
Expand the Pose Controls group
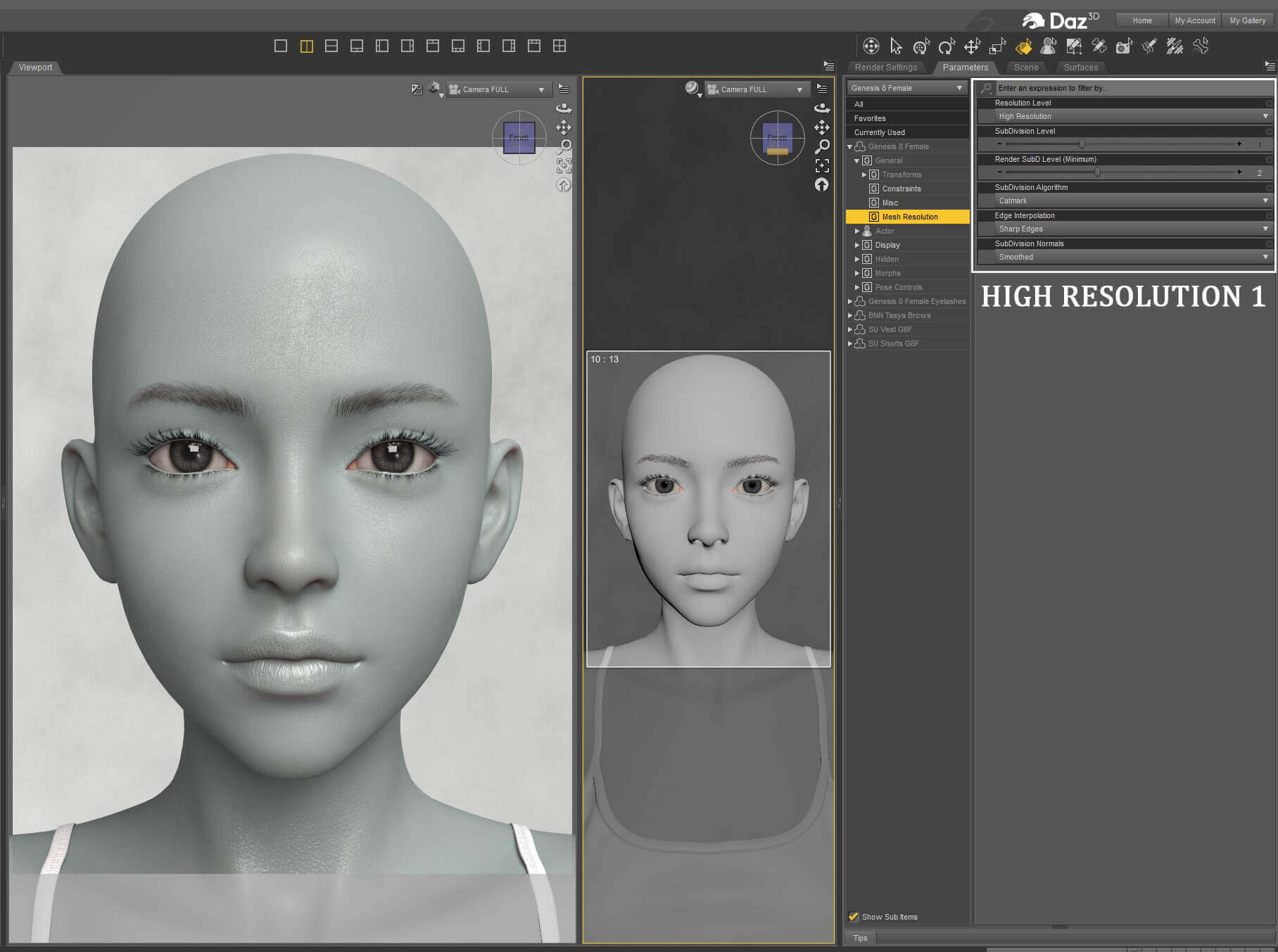click(x=857, y=287)
